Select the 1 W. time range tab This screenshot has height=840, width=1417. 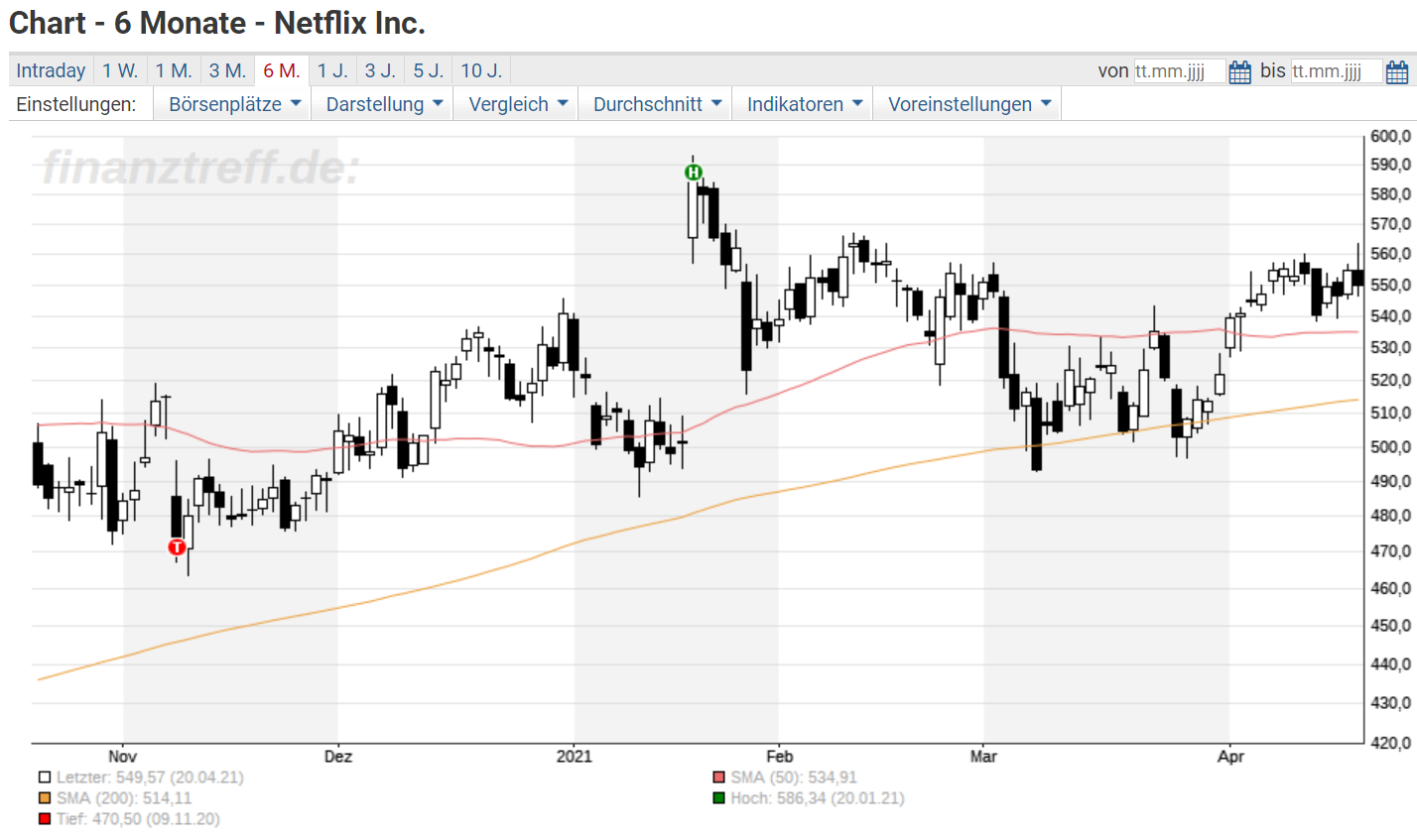pos(120,70)
